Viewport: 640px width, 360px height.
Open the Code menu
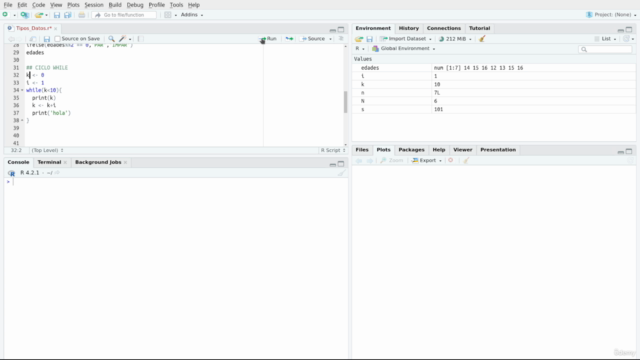pyautogui.click(x=38, y=5)
